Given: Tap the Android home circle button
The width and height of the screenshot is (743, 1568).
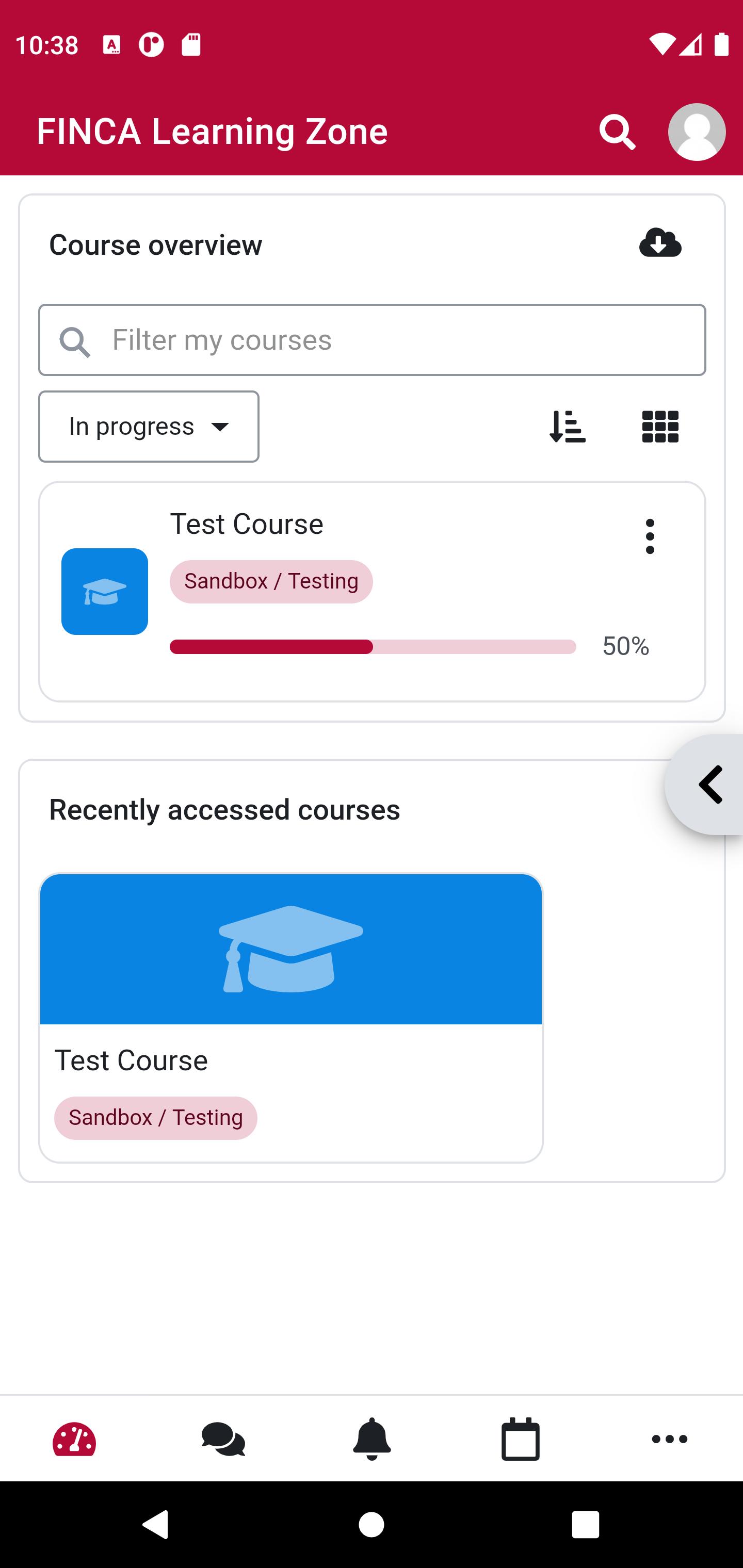Looking at the screenshot, I should [372, 1525].
